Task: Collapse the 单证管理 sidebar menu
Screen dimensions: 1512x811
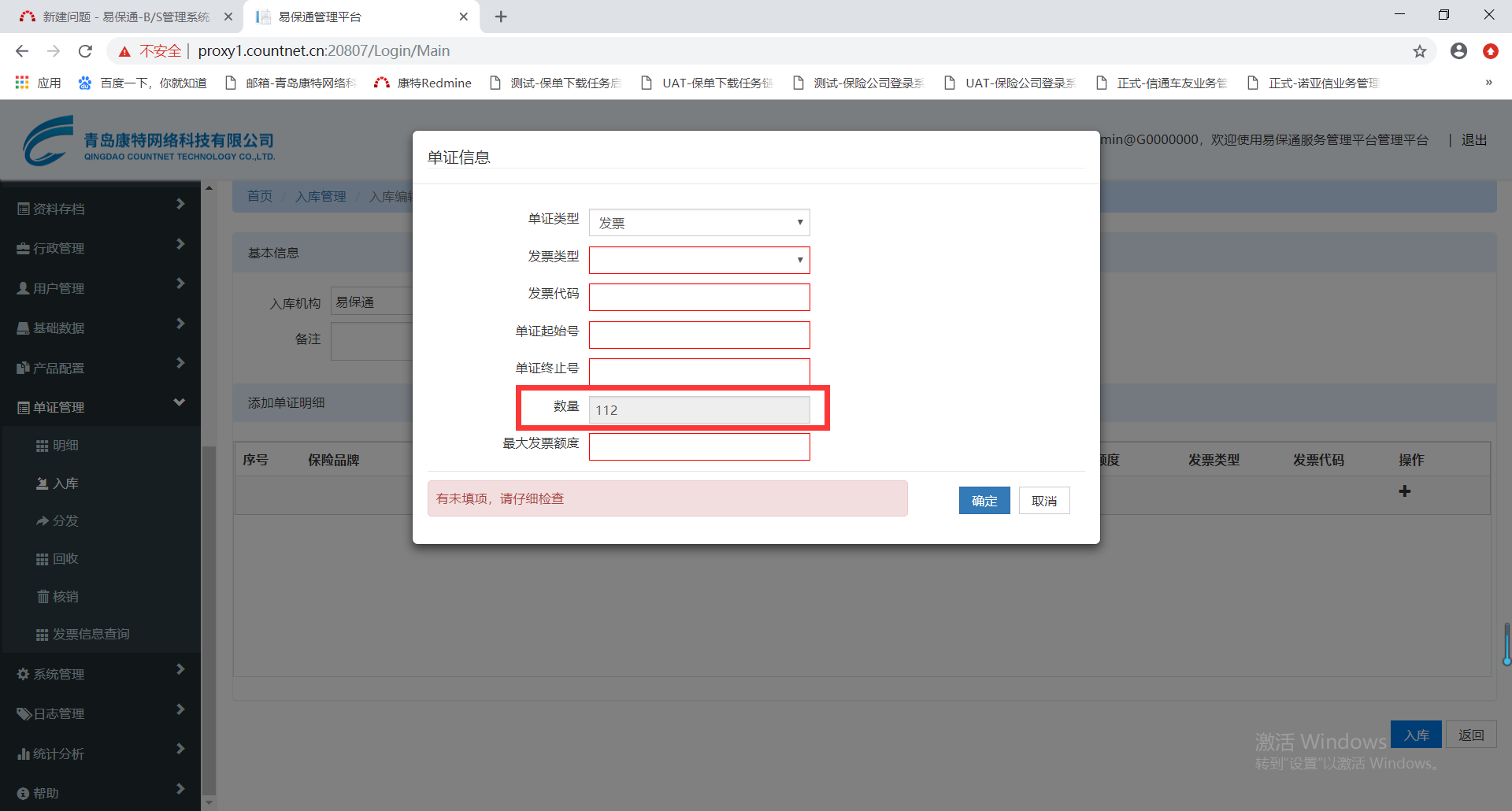Action: tap(101, 407)
